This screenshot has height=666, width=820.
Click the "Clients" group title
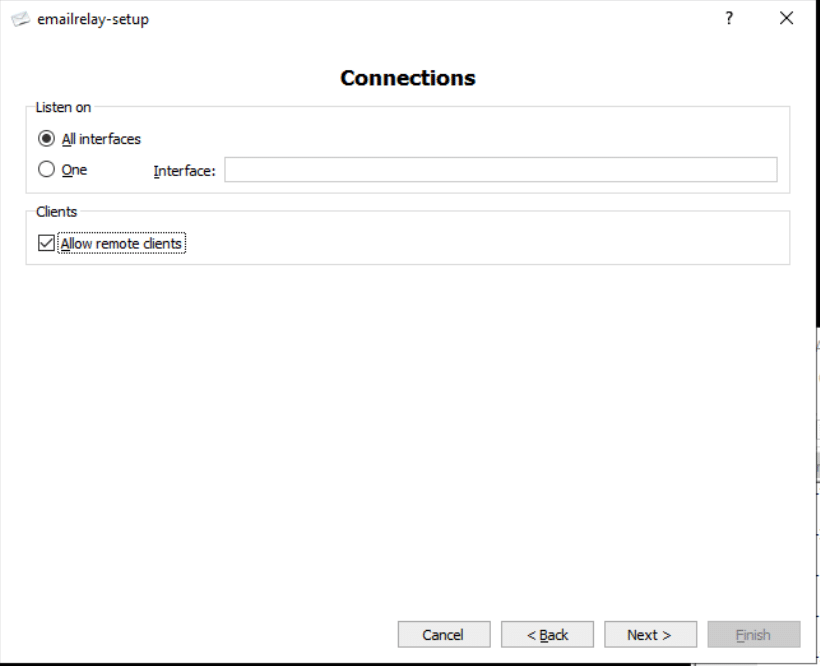coord(56,212)
